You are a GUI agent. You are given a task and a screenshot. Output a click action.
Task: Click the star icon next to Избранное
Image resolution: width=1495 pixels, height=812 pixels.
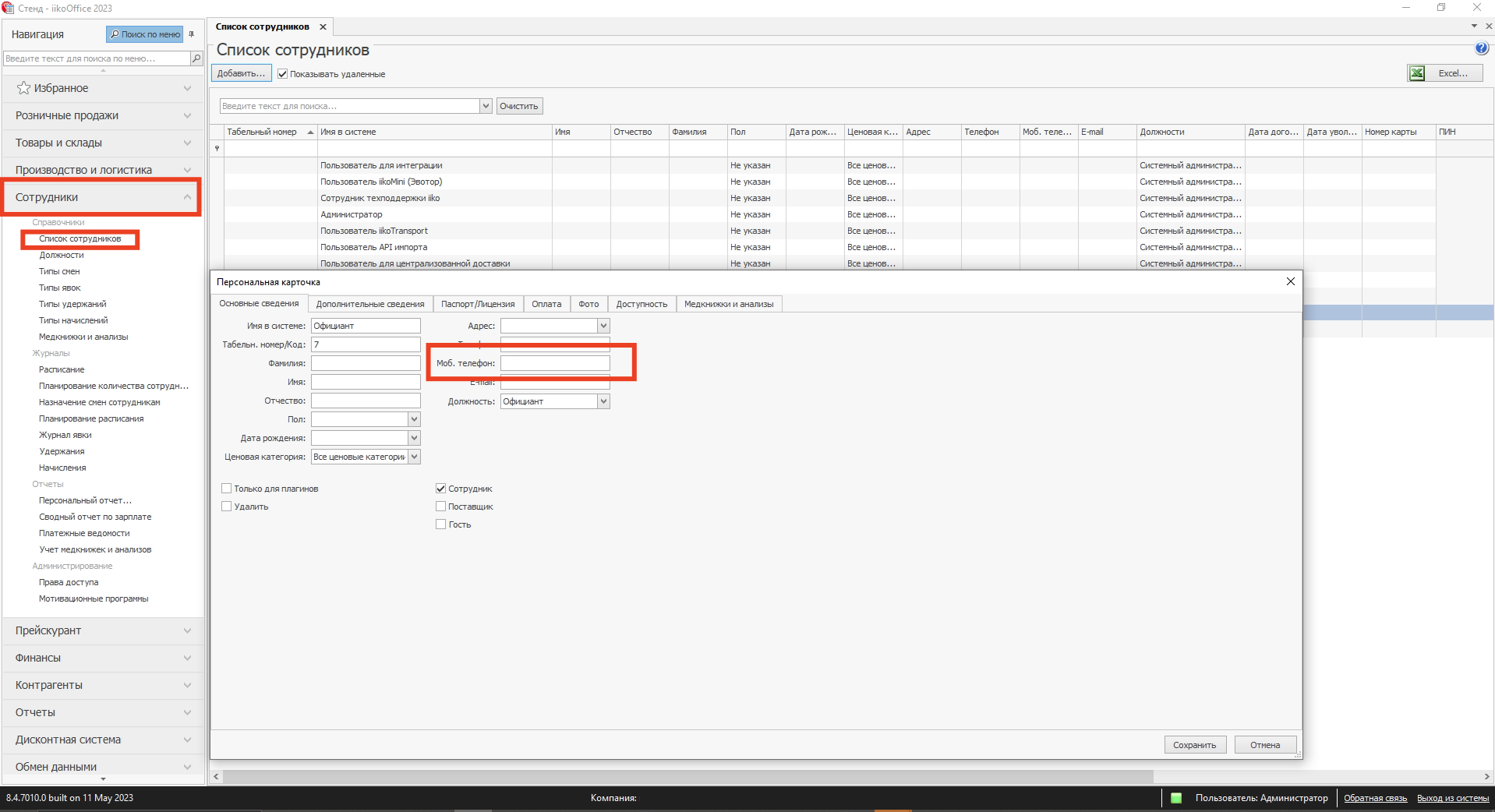(24, 88)
